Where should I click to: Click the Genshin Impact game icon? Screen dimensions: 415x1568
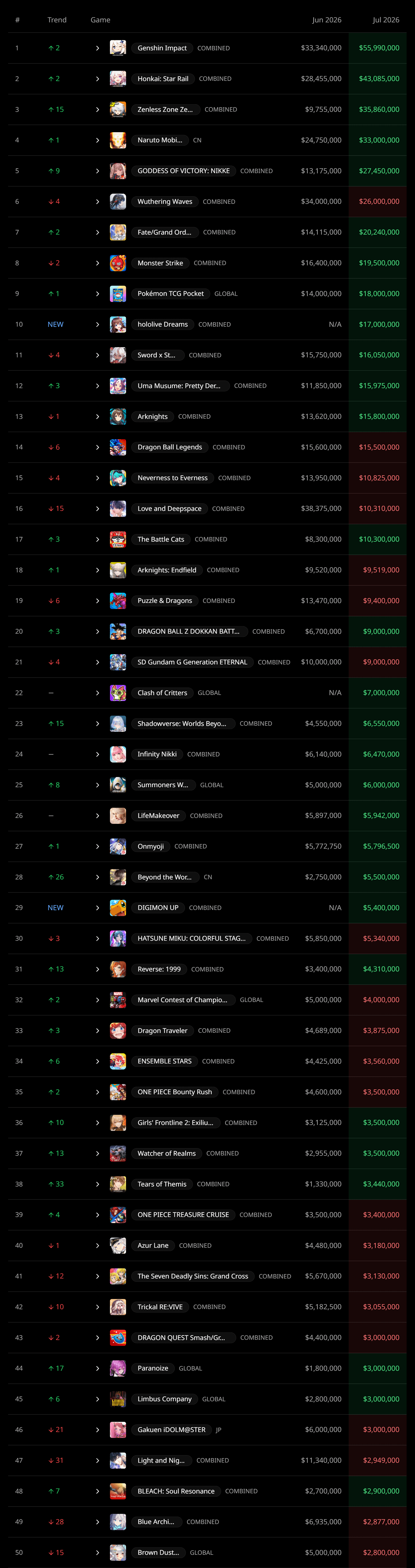click(118, 48)
